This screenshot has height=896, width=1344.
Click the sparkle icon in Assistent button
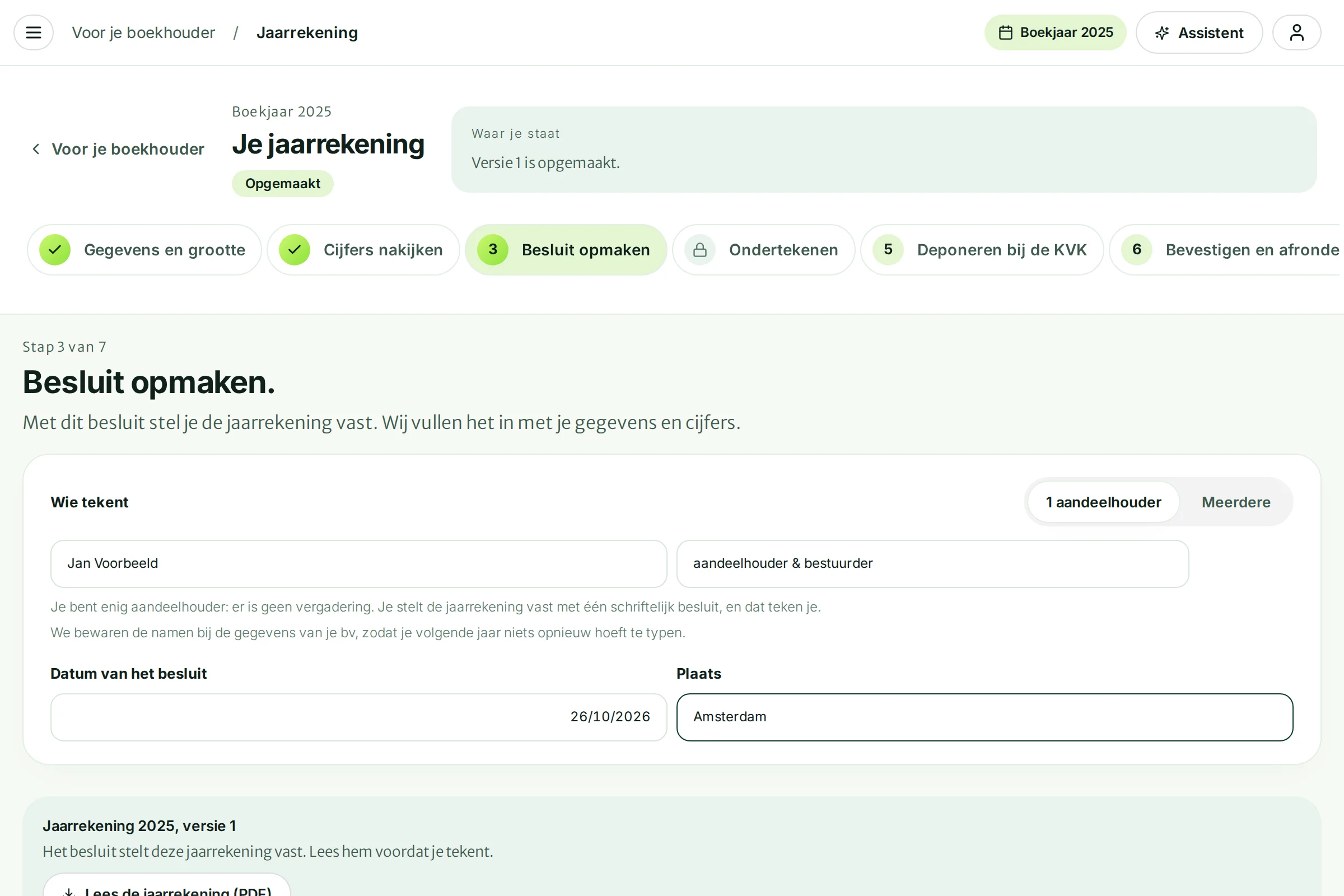1161,33
